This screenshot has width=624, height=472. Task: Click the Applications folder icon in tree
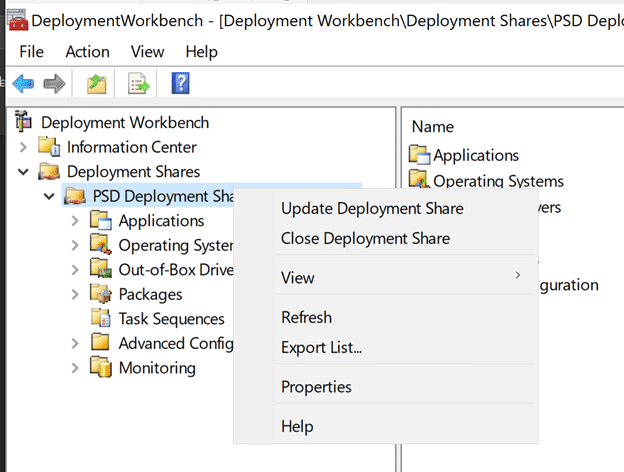pyautogui.click(x=101, y=220)
